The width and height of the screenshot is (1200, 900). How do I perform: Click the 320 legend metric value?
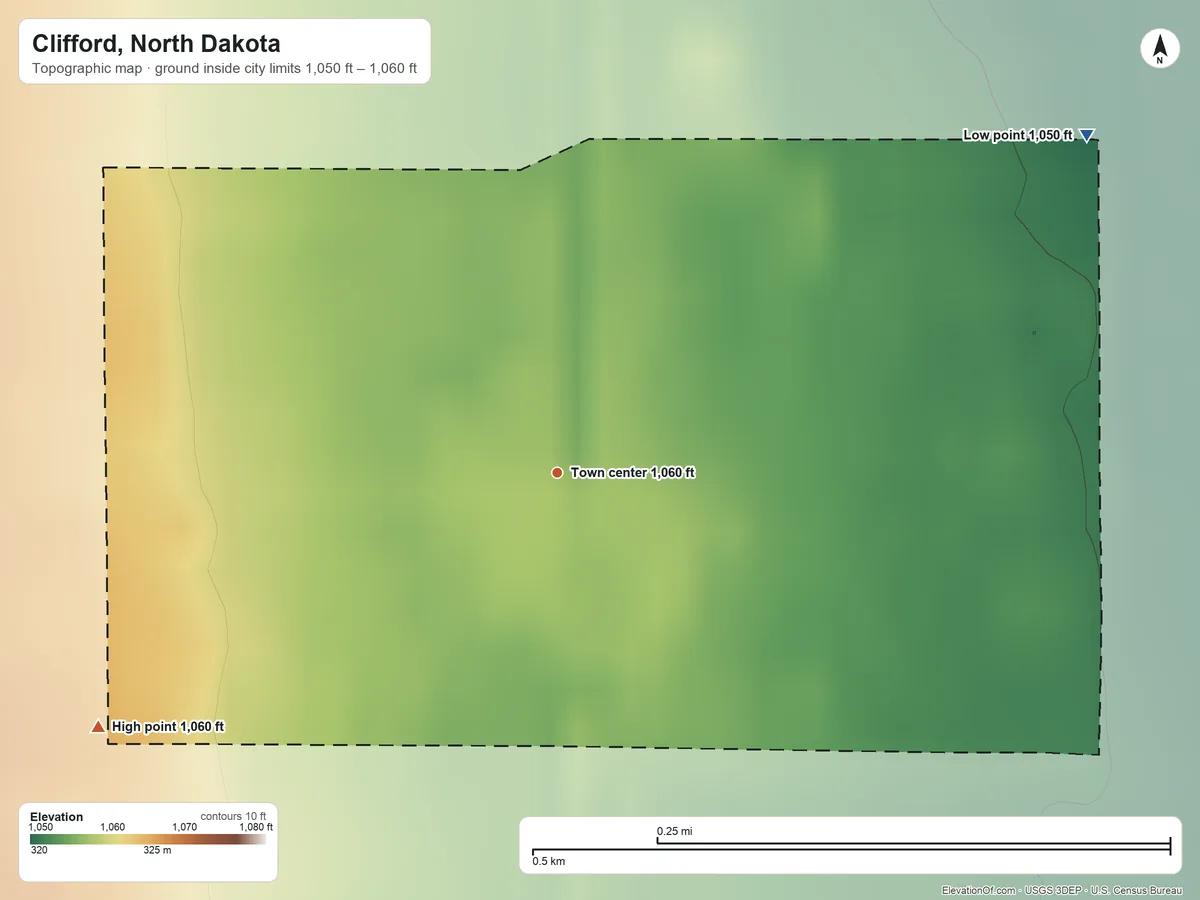pyautogui.click(x=39, y=850)
